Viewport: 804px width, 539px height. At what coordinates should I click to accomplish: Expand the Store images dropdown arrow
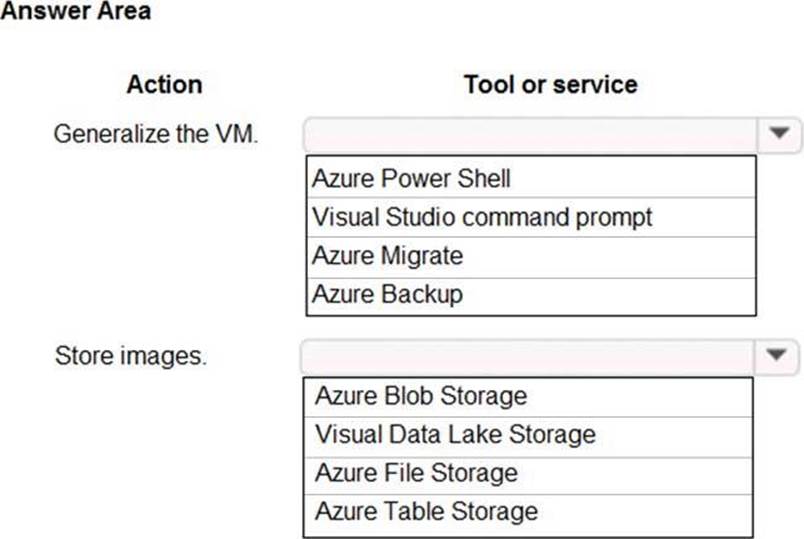[779, 355]
